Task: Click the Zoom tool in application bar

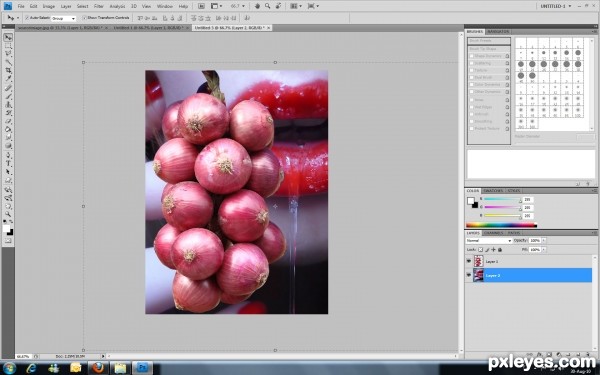Action: 267,6
